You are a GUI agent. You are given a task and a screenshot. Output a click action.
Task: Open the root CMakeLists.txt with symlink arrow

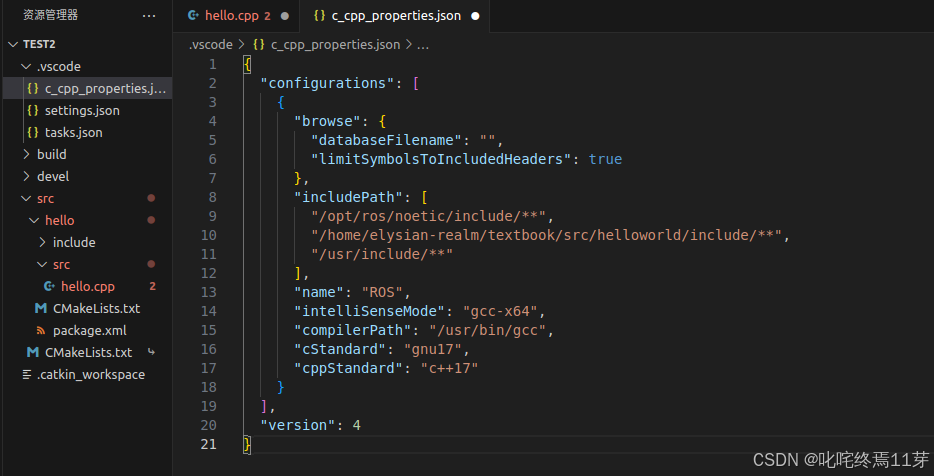click(87, 353)
